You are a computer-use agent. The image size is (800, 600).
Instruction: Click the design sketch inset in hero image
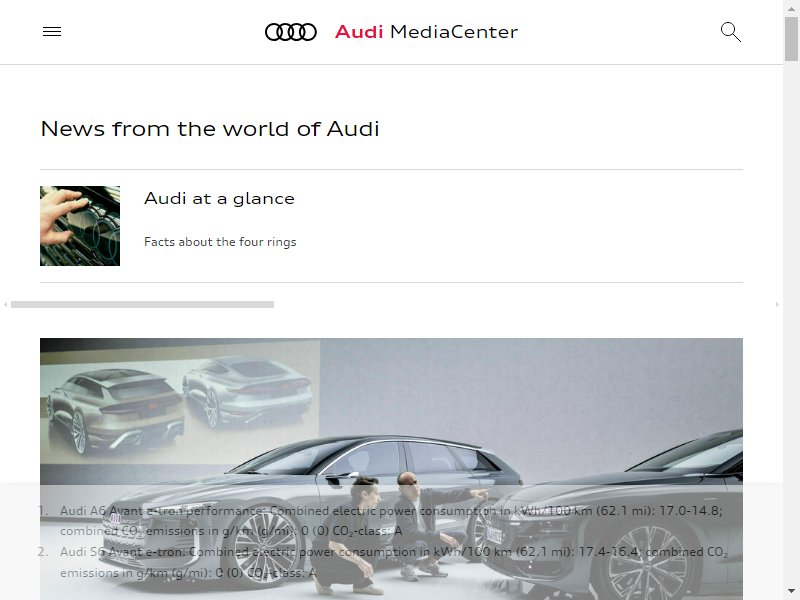click(x=180, y=403)
